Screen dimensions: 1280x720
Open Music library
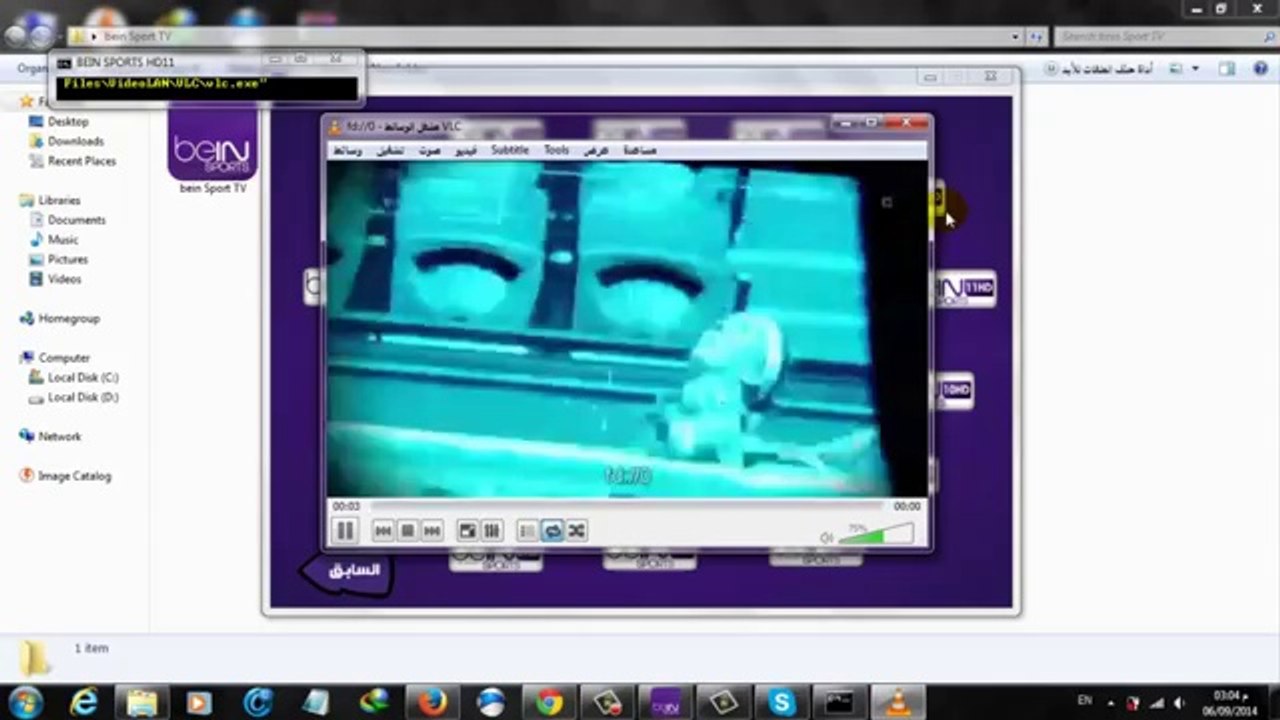[x=62, y=240]
